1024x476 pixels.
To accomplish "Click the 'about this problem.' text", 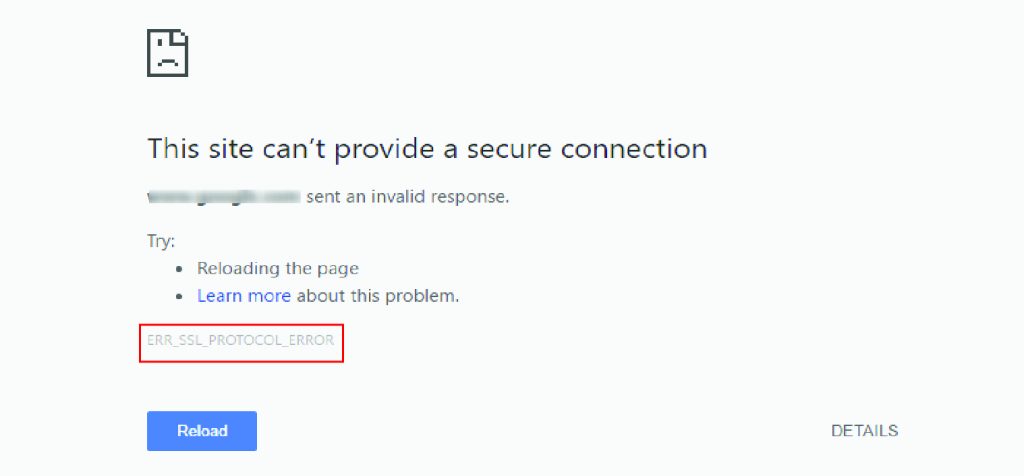I will click(378, 296).
